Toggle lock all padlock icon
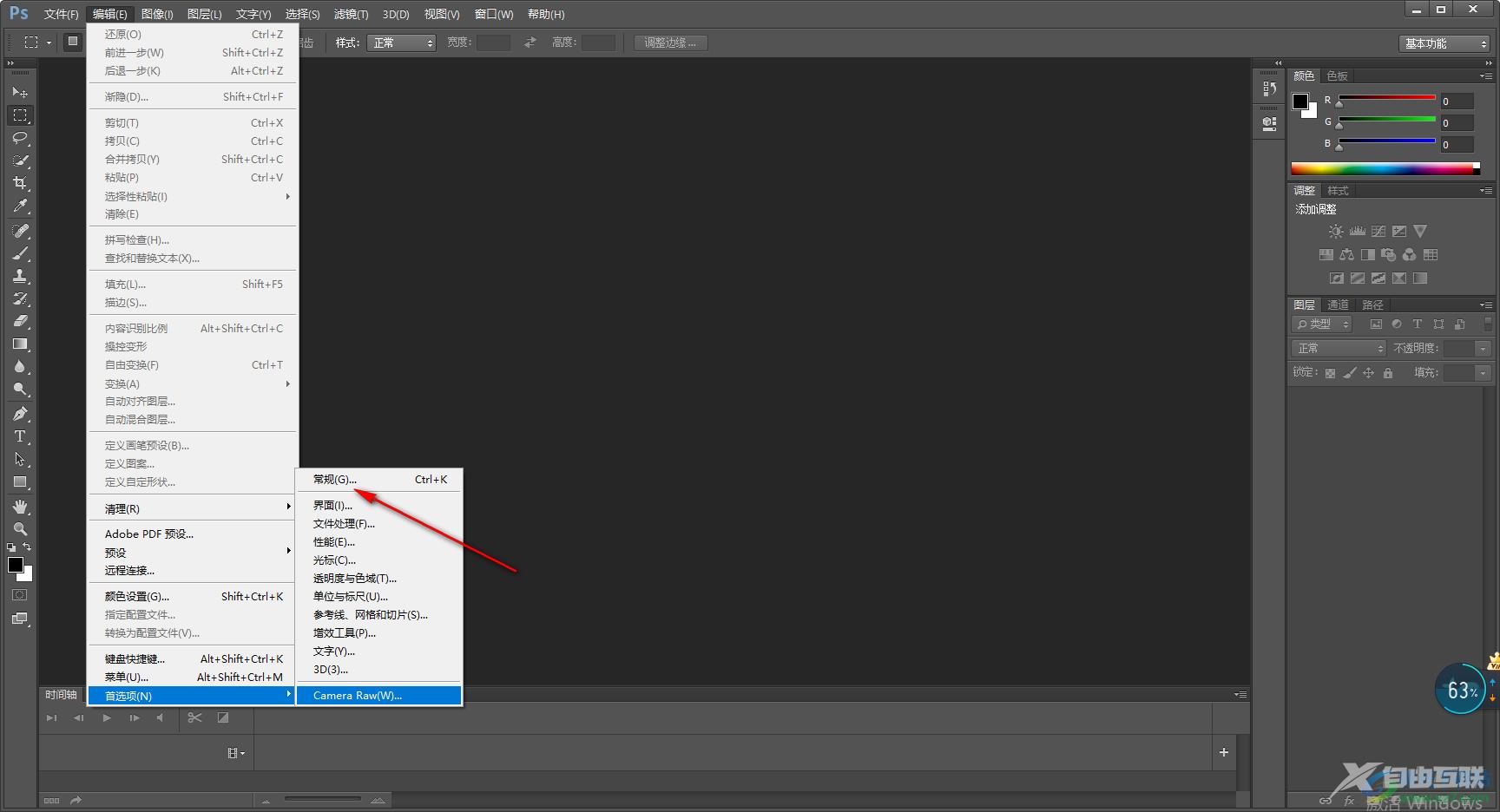This screenshot has height=812, width=1500. 1388,373
